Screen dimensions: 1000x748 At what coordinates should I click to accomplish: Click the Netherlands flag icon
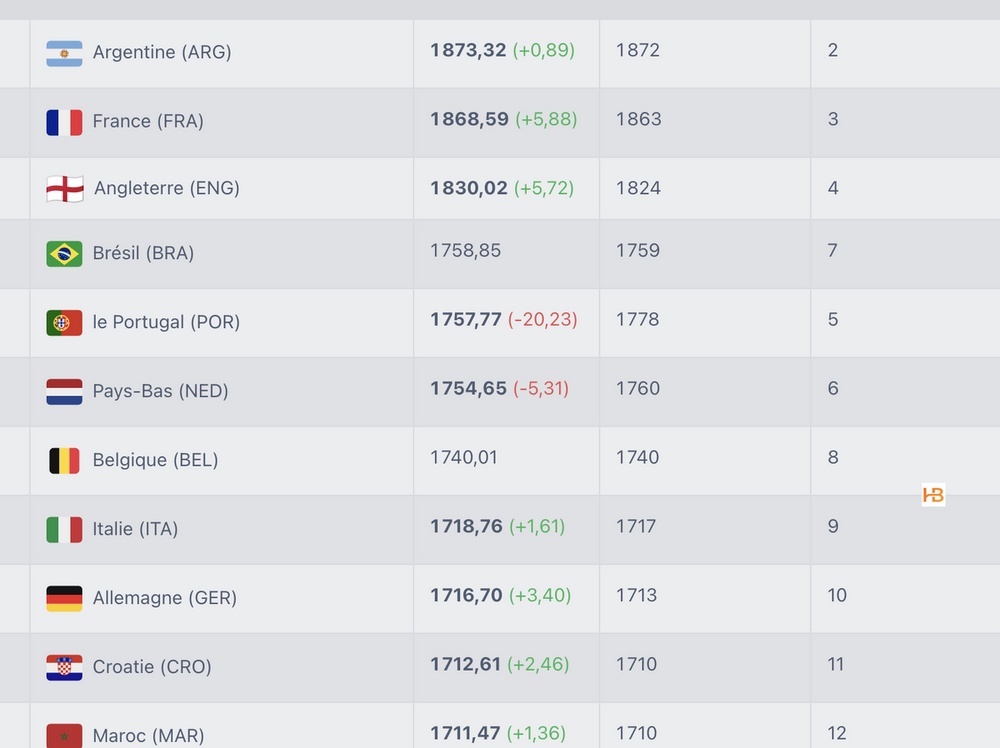coord(64,392)
